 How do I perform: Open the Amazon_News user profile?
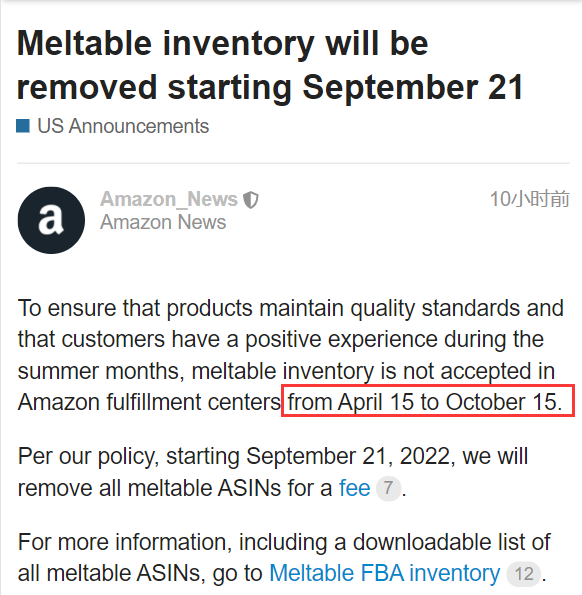coord(169,199)
